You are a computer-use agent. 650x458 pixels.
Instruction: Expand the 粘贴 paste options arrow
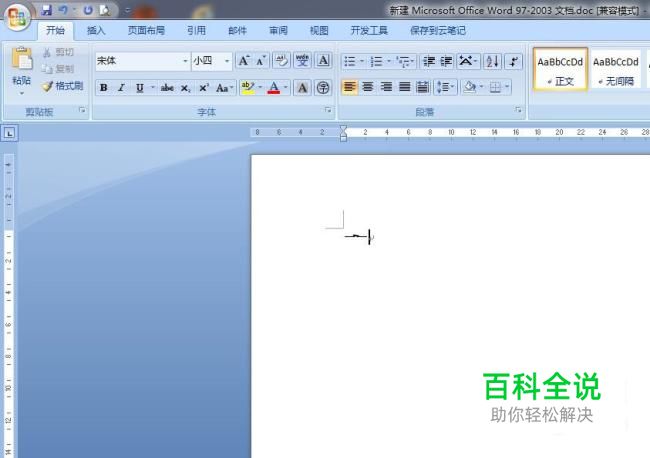(22, 93)
